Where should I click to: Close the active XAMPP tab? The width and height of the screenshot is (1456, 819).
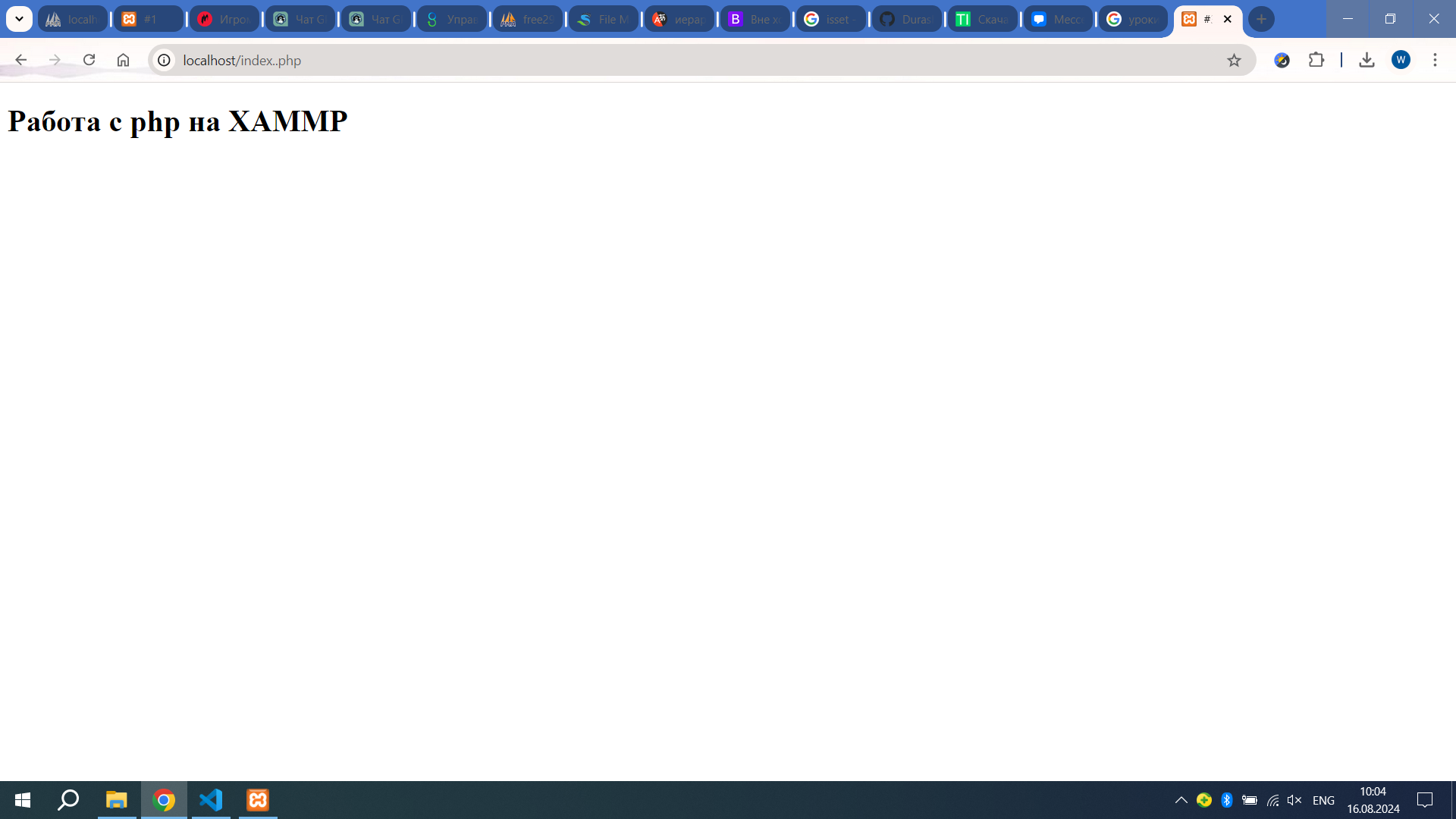[x=1228, y=19]
